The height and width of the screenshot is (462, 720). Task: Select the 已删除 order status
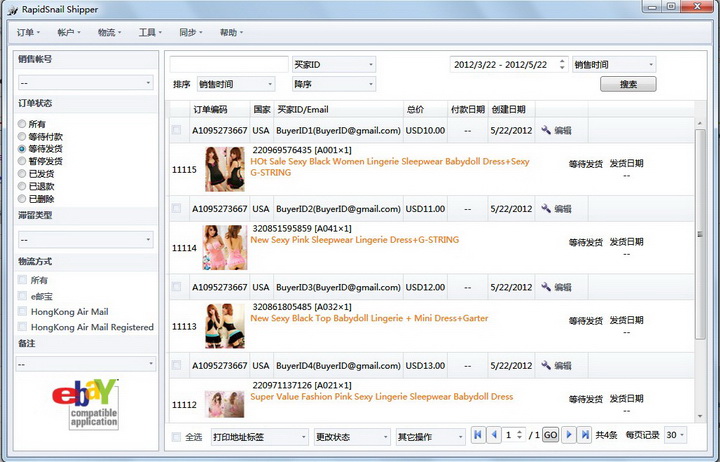point(22,198)
